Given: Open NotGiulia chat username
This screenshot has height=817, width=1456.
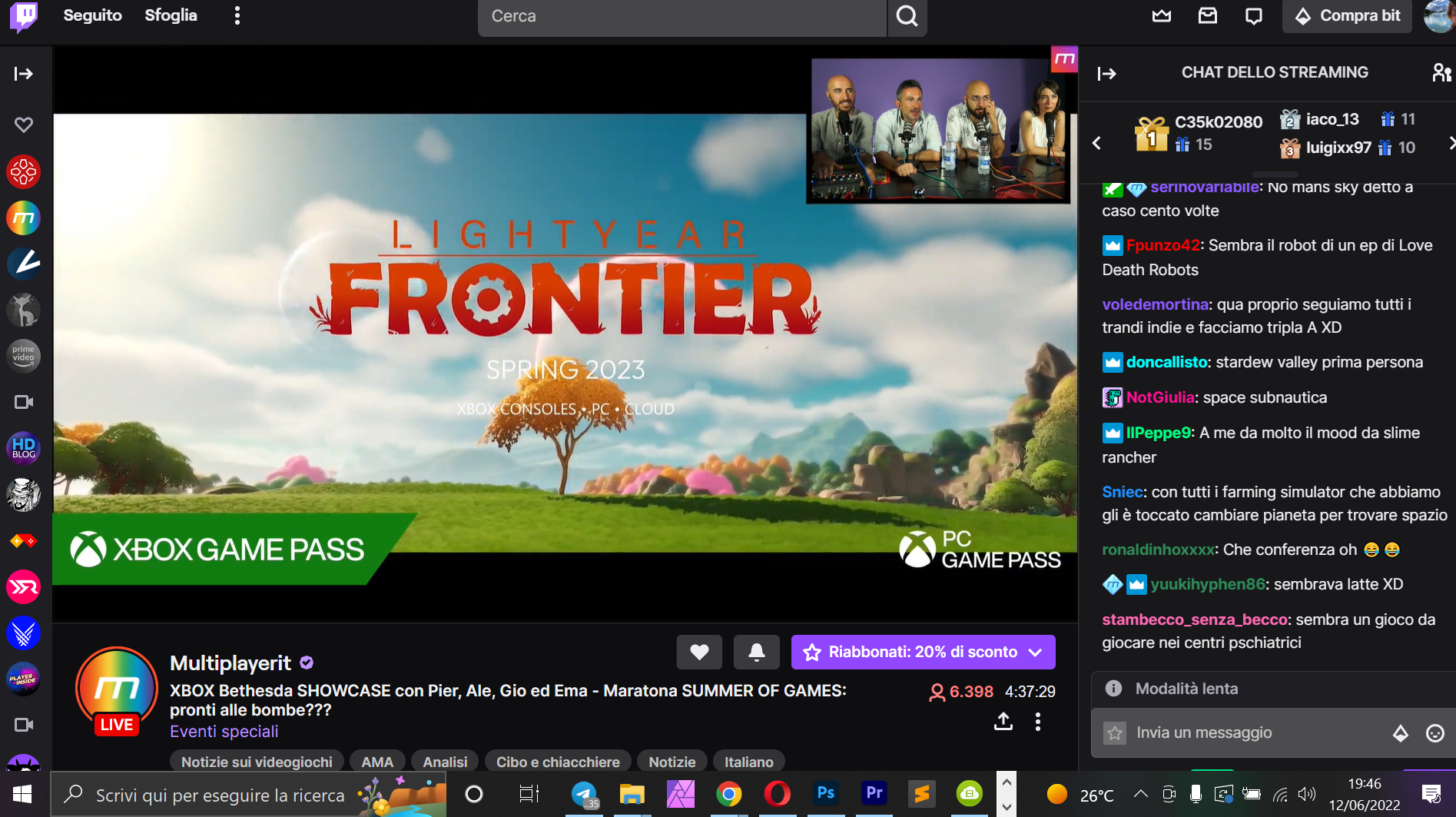Looking at the screenshot, I should point(1160,397).
